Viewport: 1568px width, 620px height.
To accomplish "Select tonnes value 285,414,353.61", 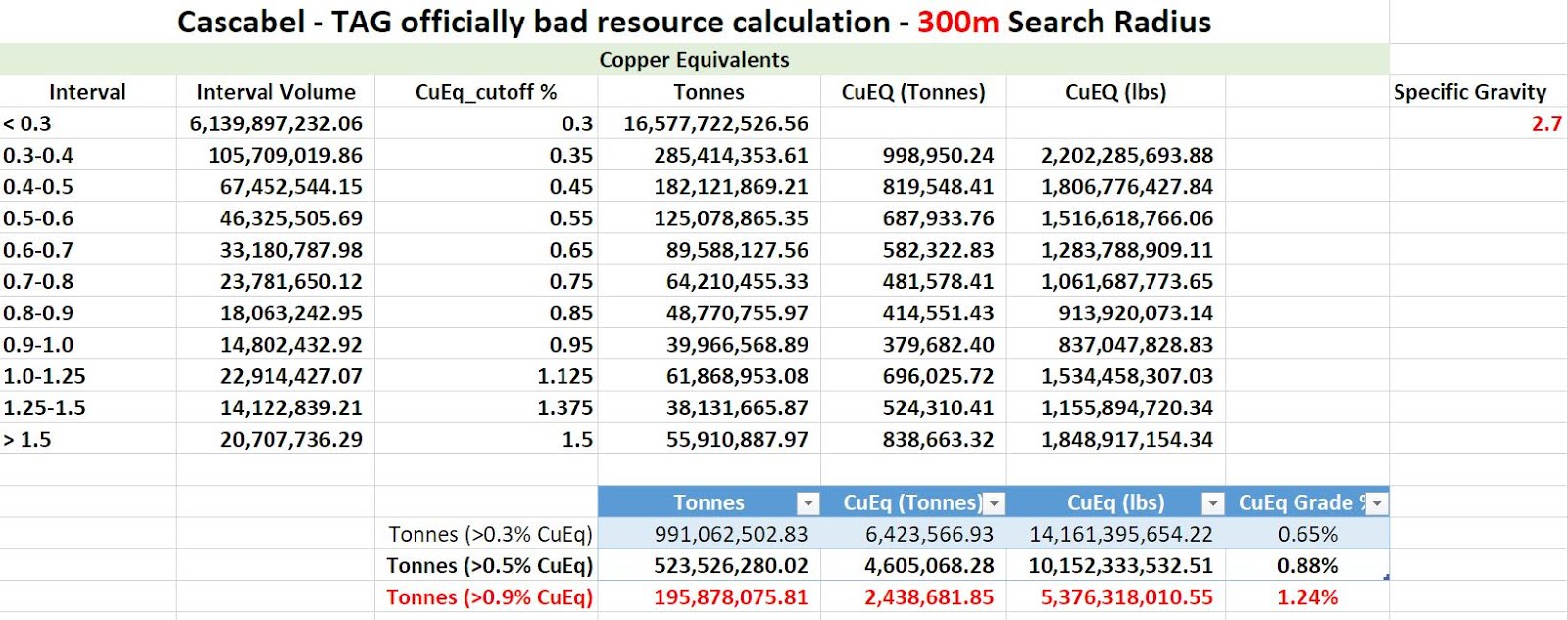I will 710,155.
